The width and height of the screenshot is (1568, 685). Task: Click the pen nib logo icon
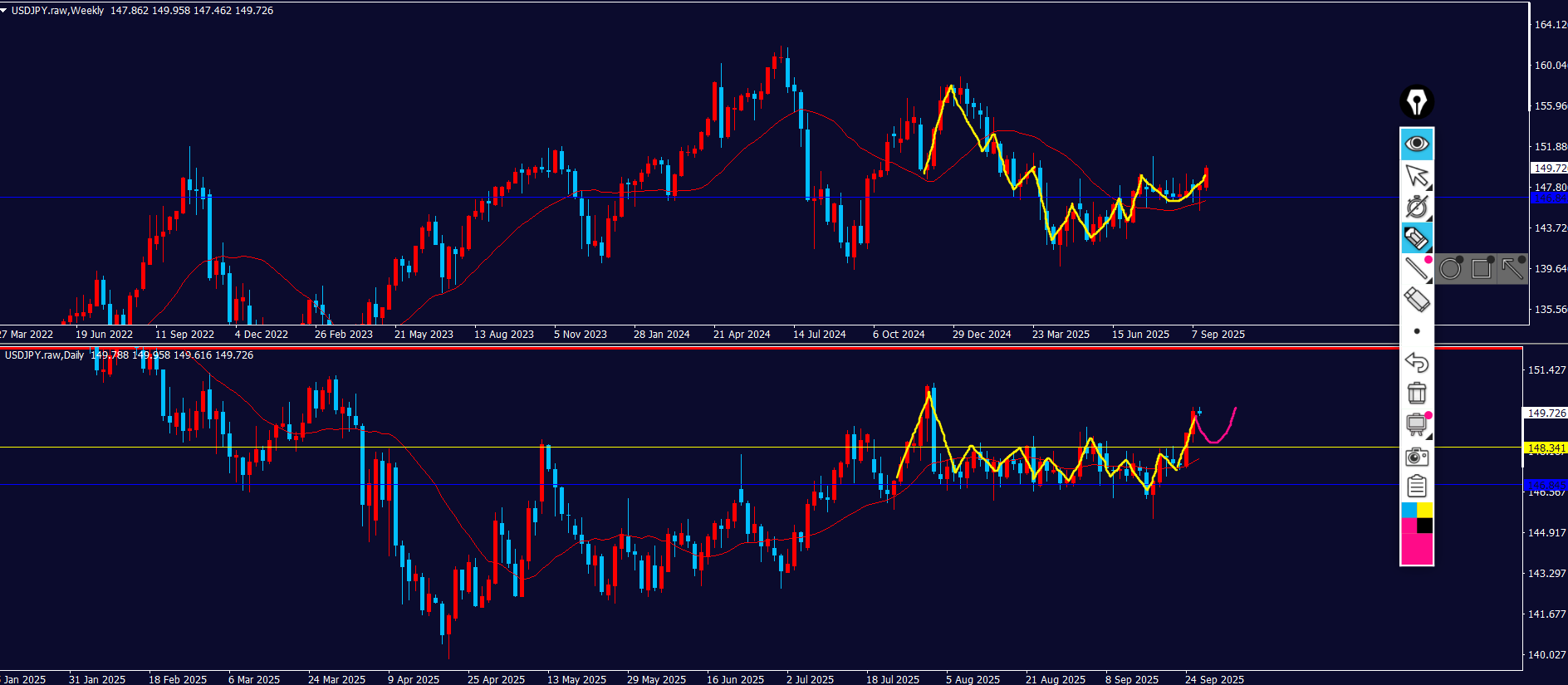pos(1416,102)
